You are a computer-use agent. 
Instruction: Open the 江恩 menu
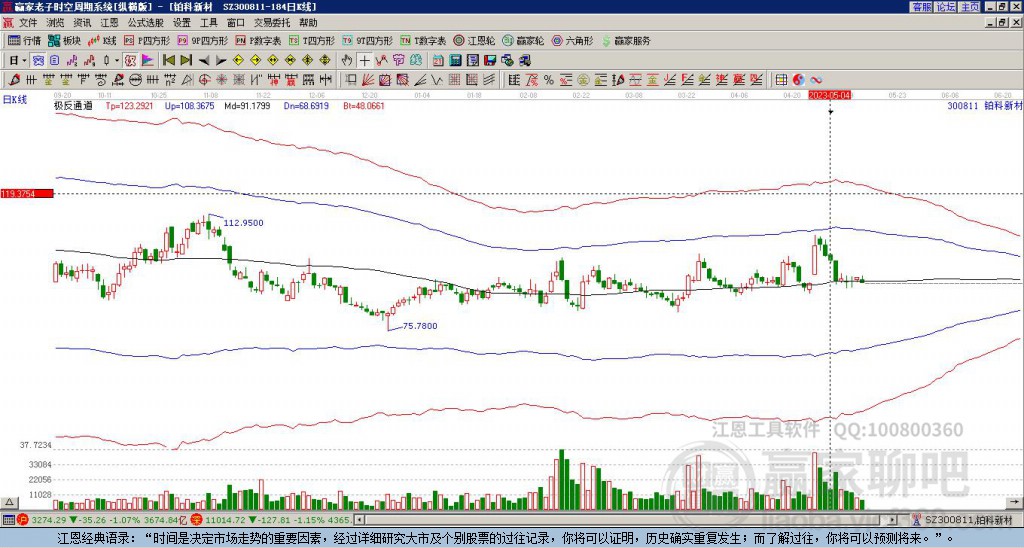tap(110, 23)
